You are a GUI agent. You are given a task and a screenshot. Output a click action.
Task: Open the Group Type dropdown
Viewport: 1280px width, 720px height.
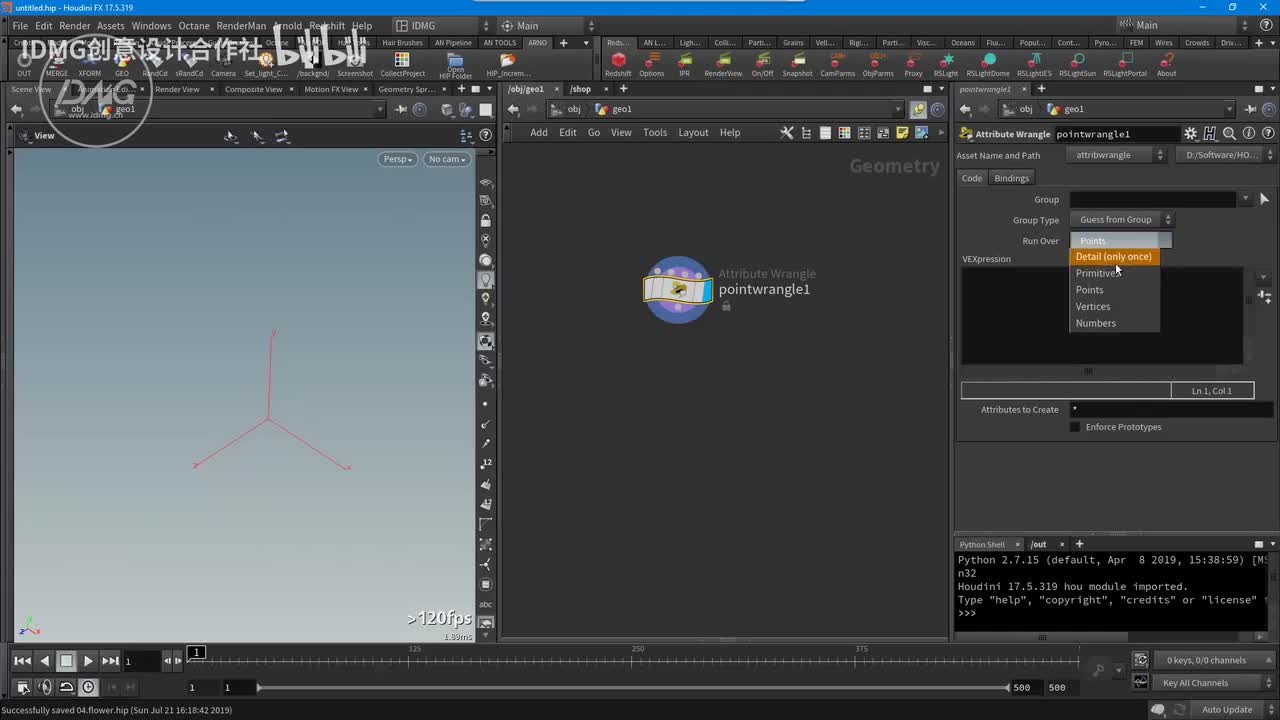(x=1121, y=220)
